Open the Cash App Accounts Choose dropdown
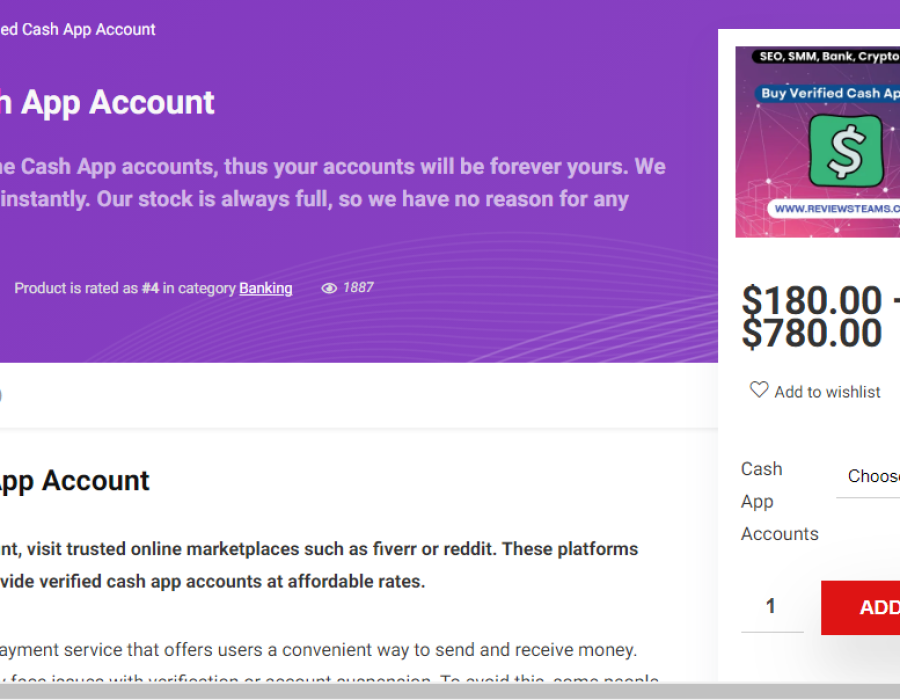 [870, 476]
